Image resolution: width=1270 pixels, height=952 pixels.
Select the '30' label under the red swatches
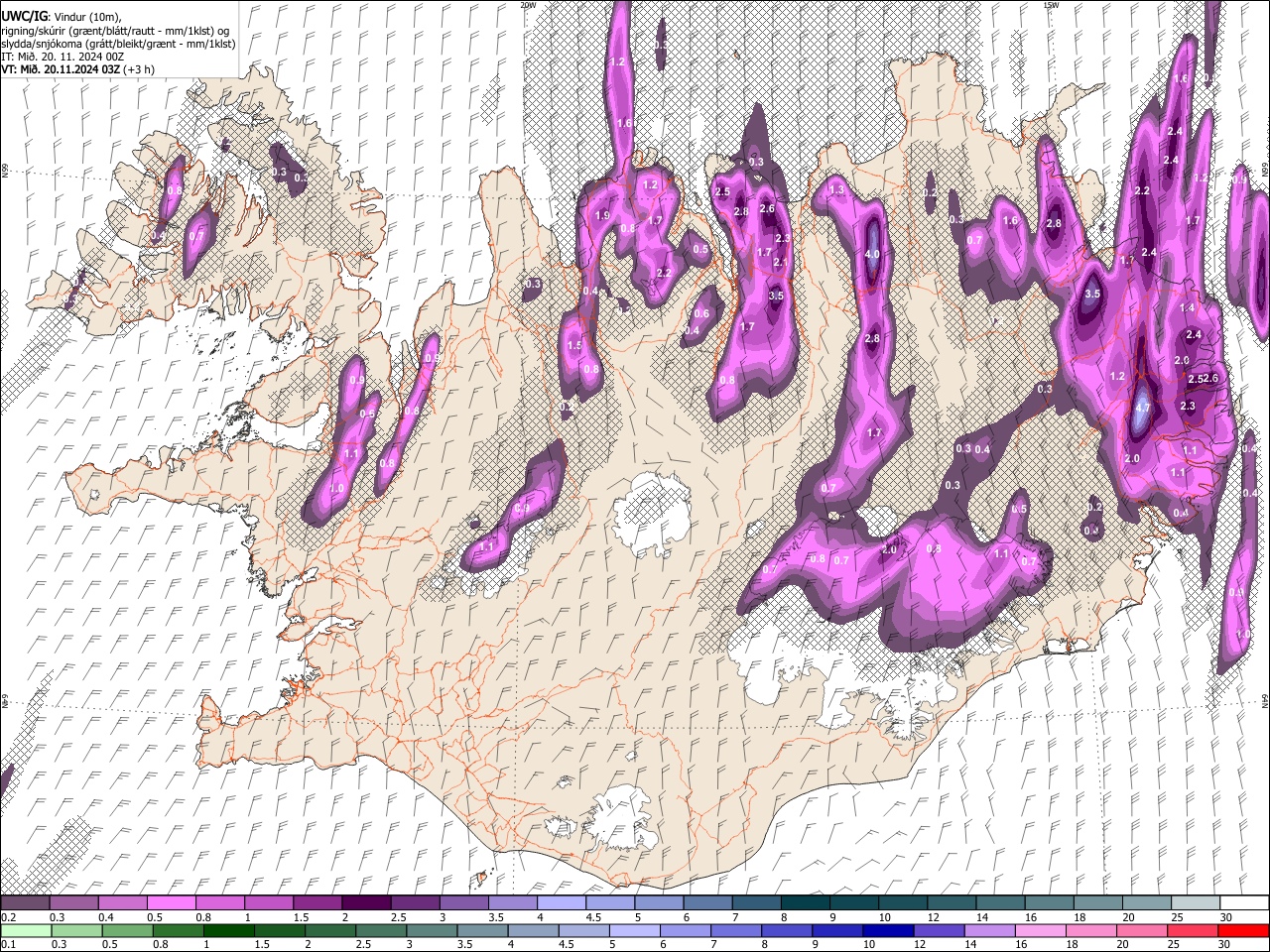1226,944
